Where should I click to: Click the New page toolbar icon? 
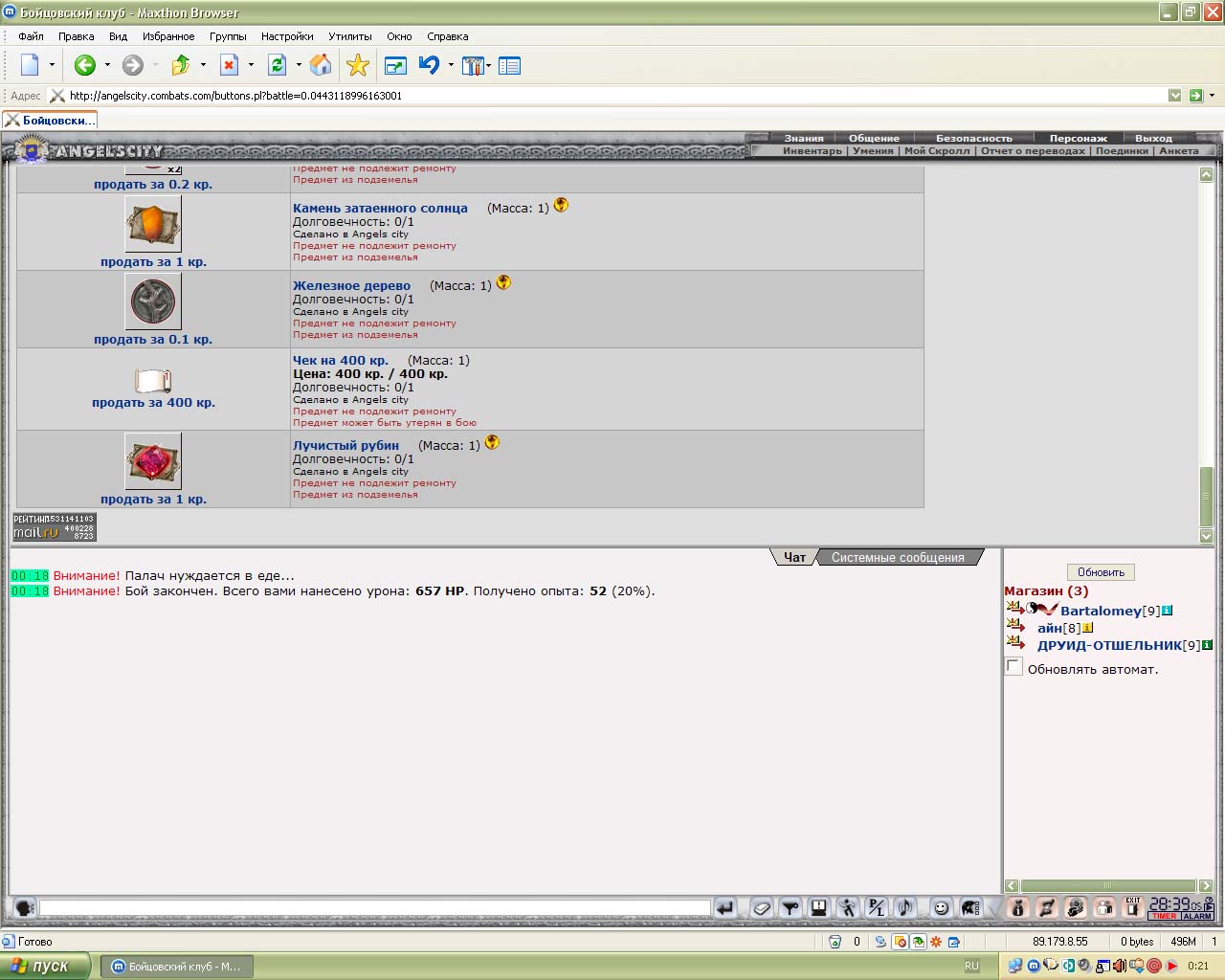pos(30,65)
